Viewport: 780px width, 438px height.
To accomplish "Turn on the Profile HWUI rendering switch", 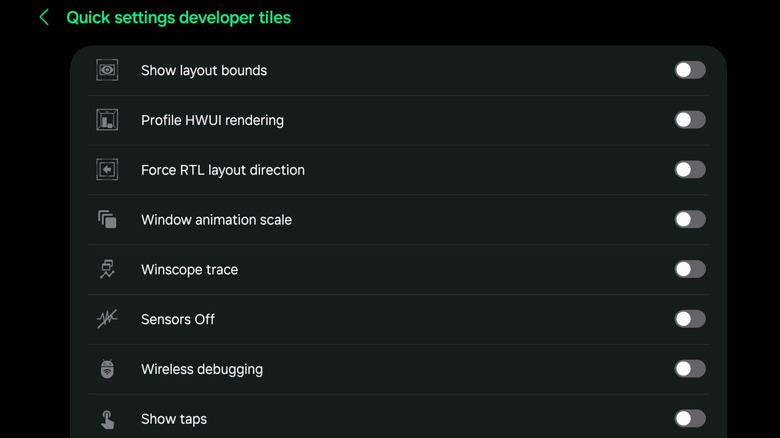I will click(689, 120).
